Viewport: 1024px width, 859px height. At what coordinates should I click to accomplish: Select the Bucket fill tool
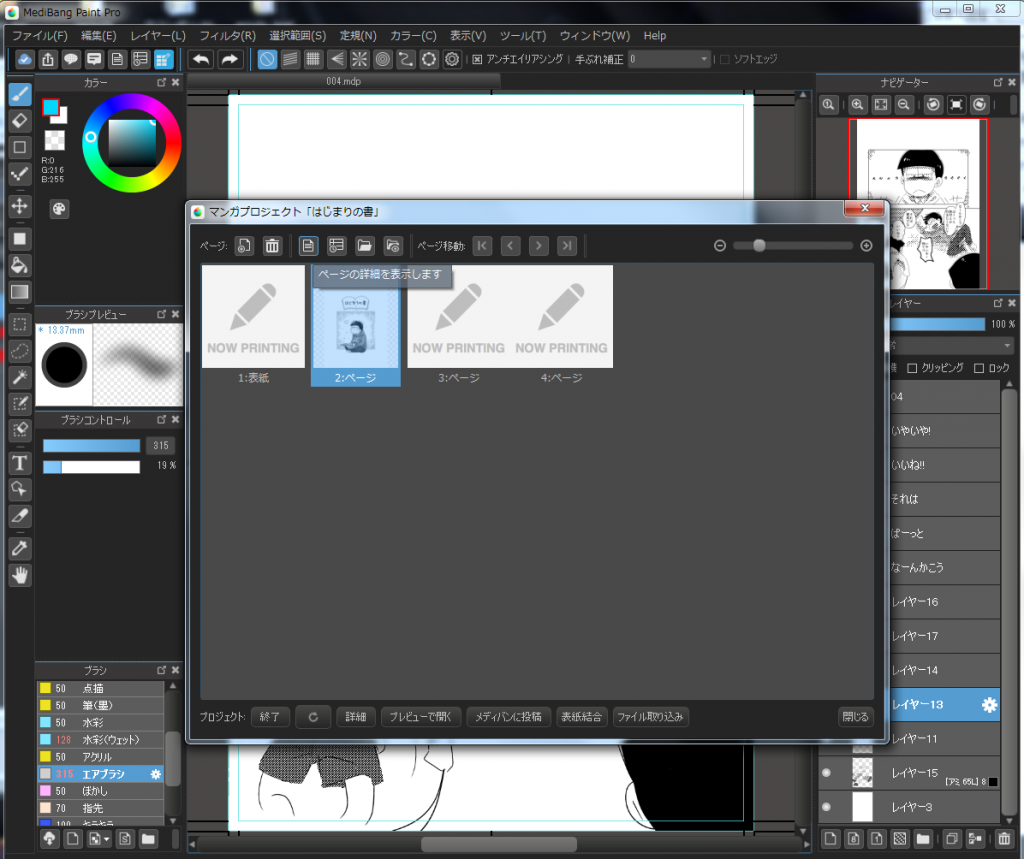click(x=20, y=265)
